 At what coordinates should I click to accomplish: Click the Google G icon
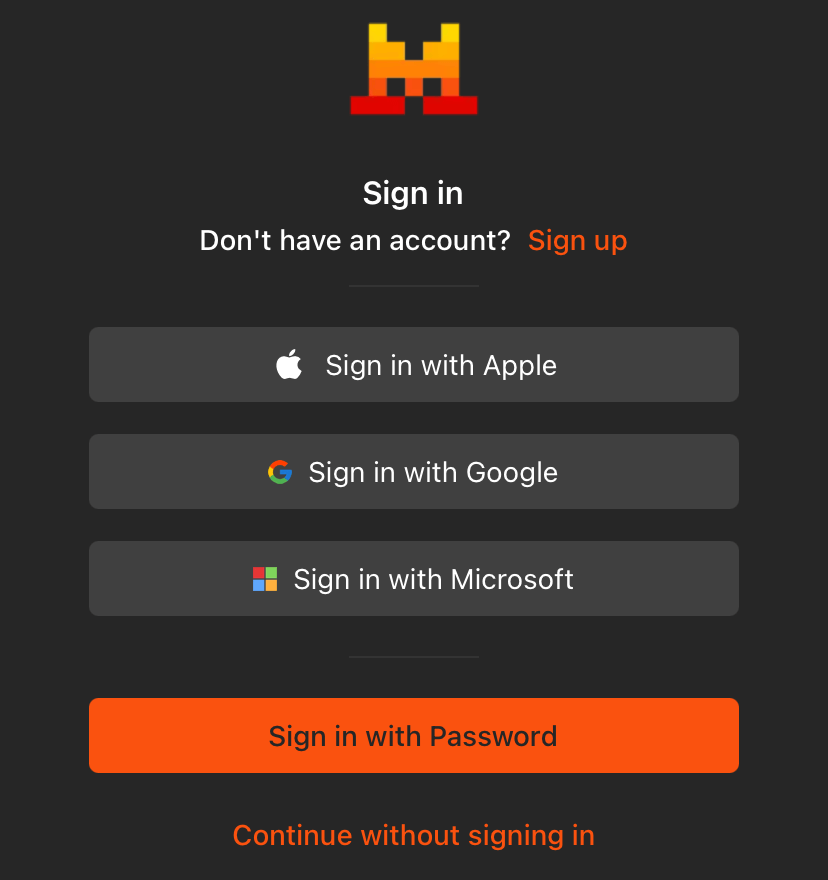[280, 472]
